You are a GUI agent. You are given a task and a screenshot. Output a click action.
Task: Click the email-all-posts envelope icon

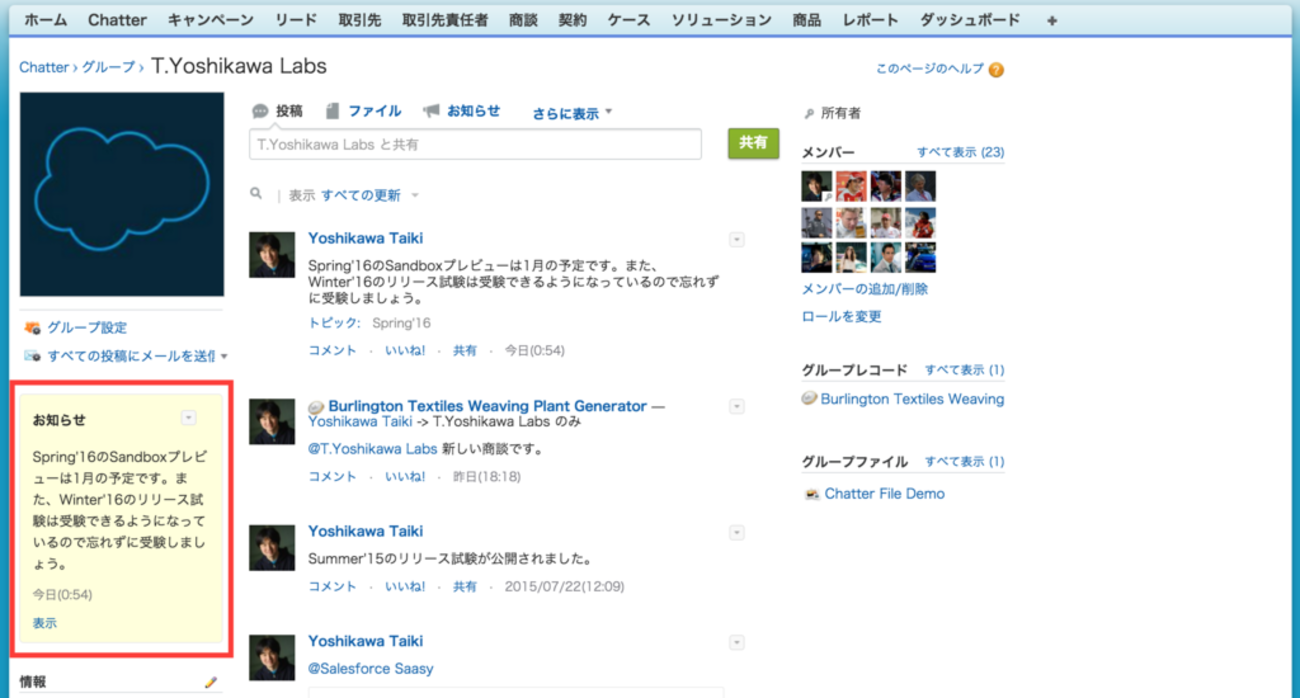pyautogui.click(x=32, y=356)
